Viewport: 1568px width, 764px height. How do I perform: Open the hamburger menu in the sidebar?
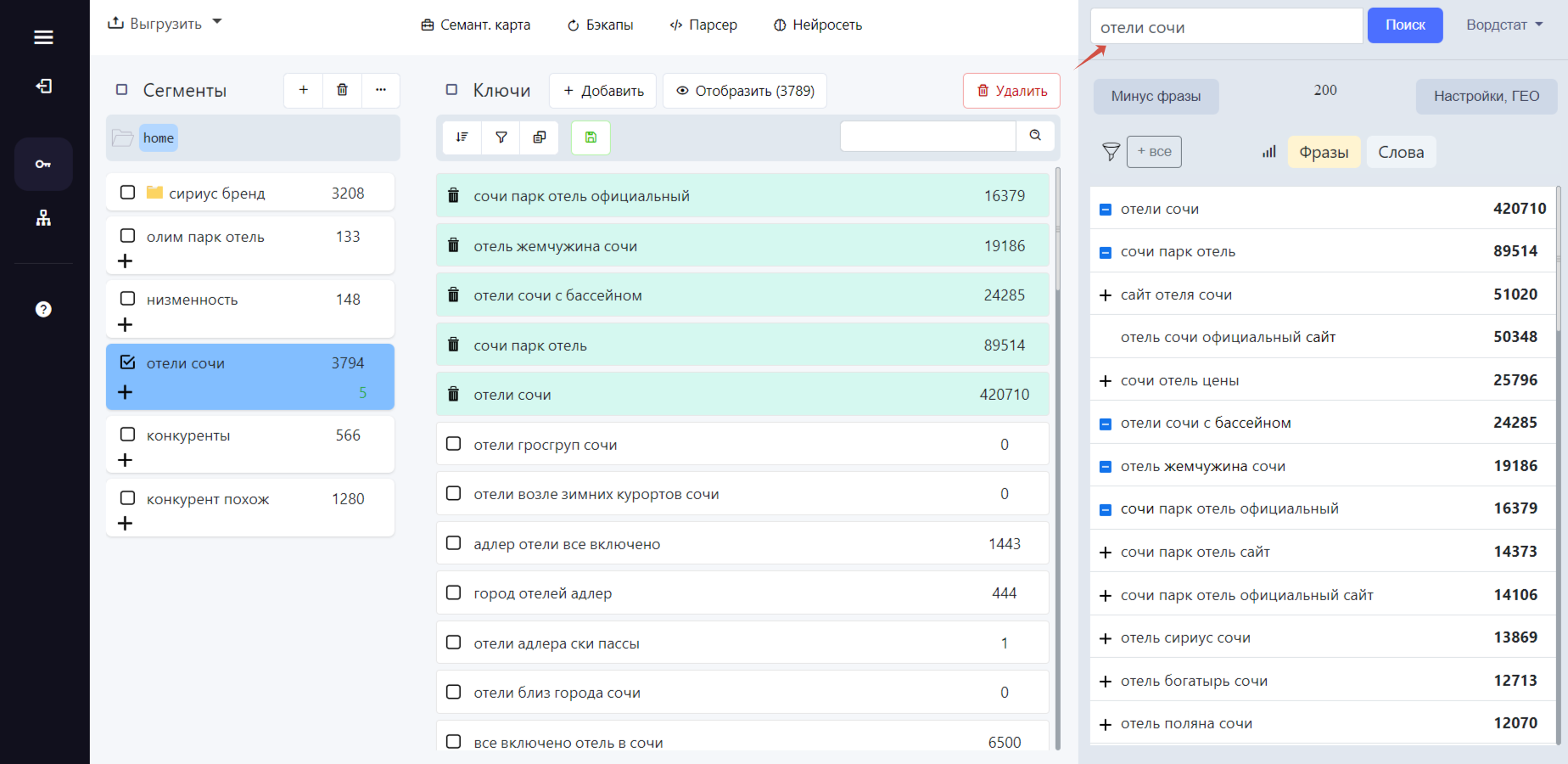click(x=43, y=37)
